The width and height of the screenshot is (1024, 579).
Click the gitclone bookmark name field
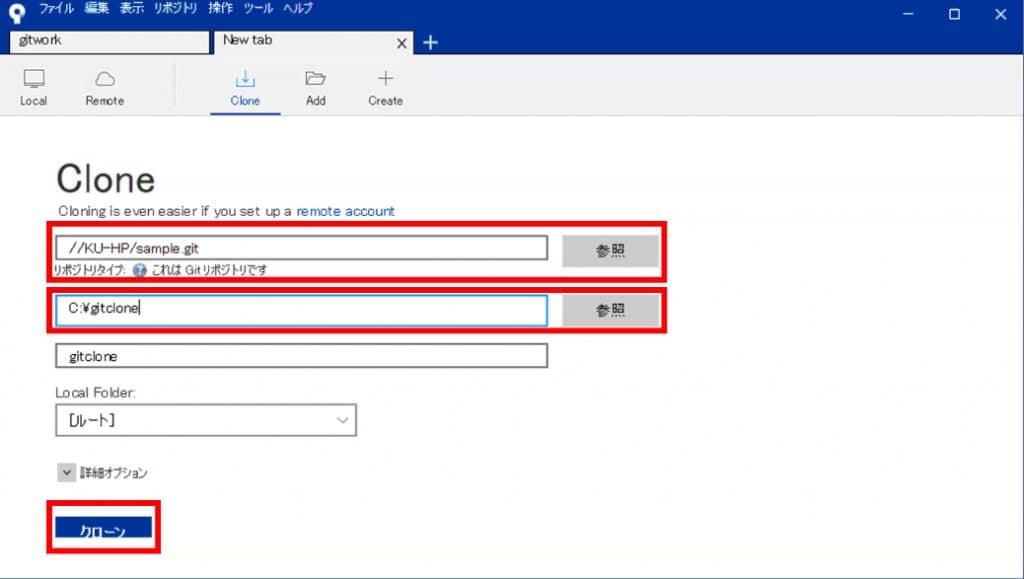tap(300, 356)
